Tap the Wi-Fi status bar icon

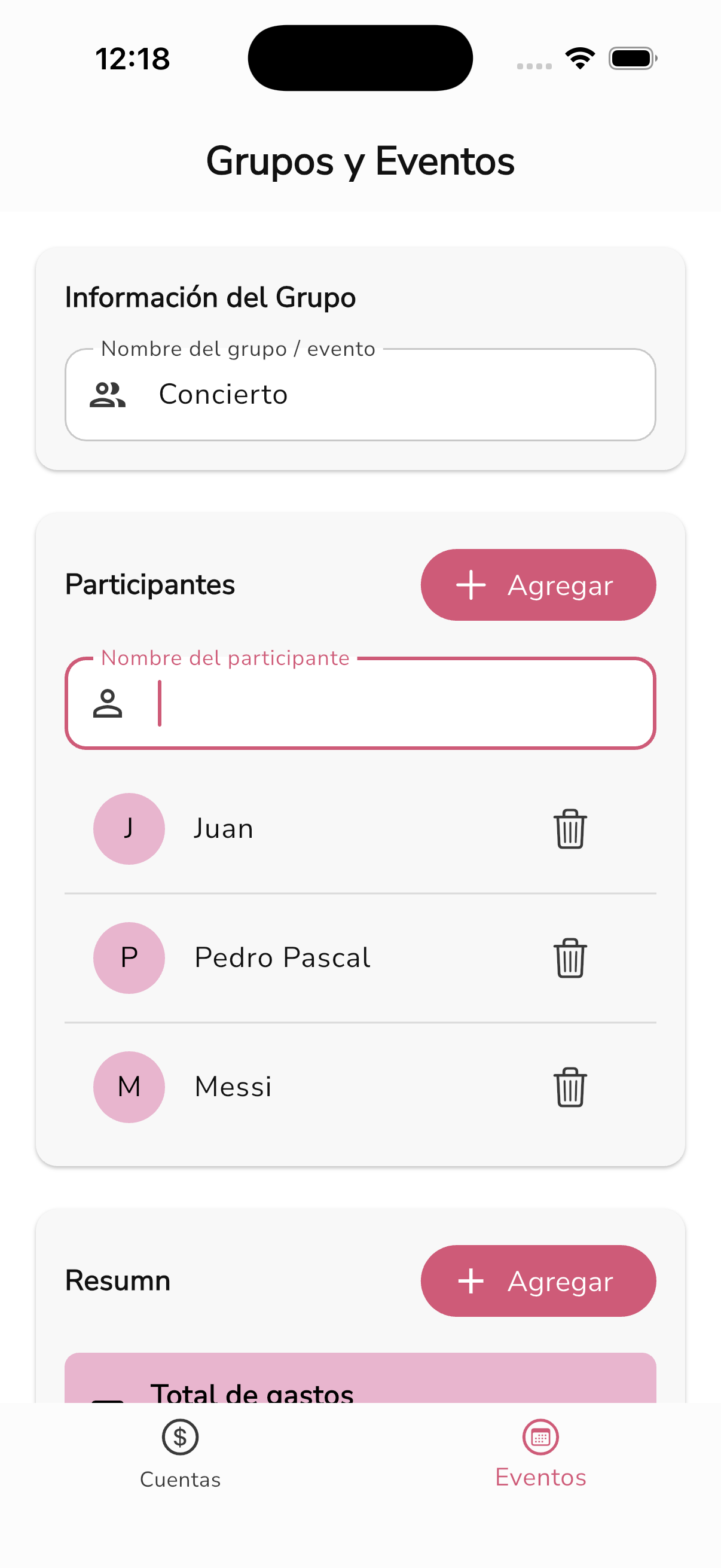[x=580, y=59]
